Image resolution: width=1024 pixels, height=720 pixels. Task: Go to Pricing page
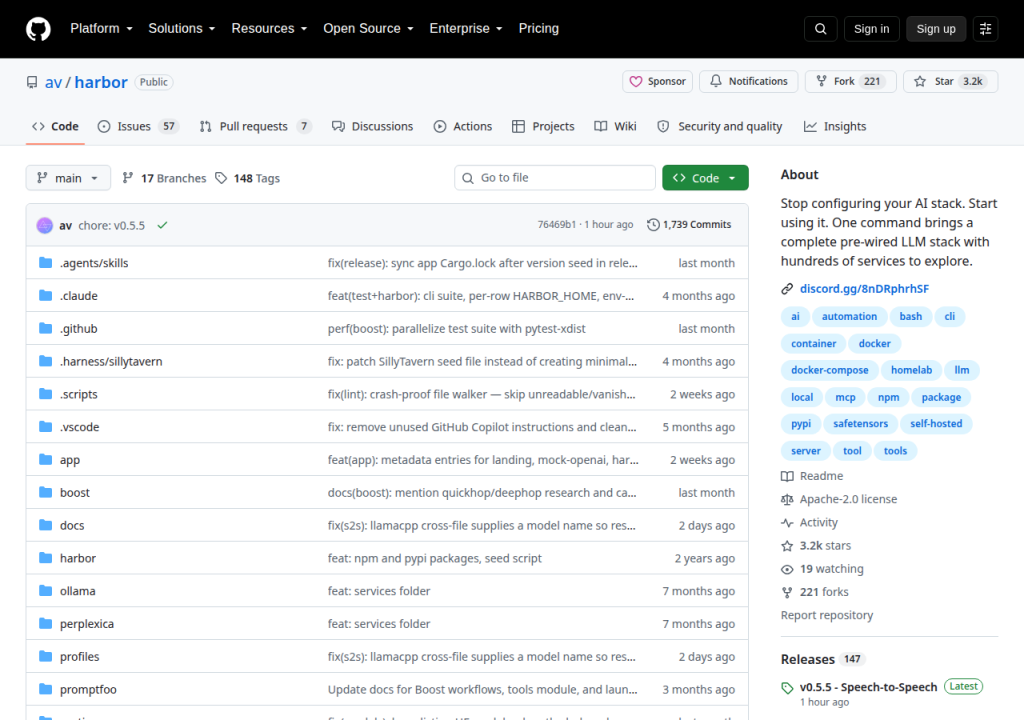(x=539, y=29)
